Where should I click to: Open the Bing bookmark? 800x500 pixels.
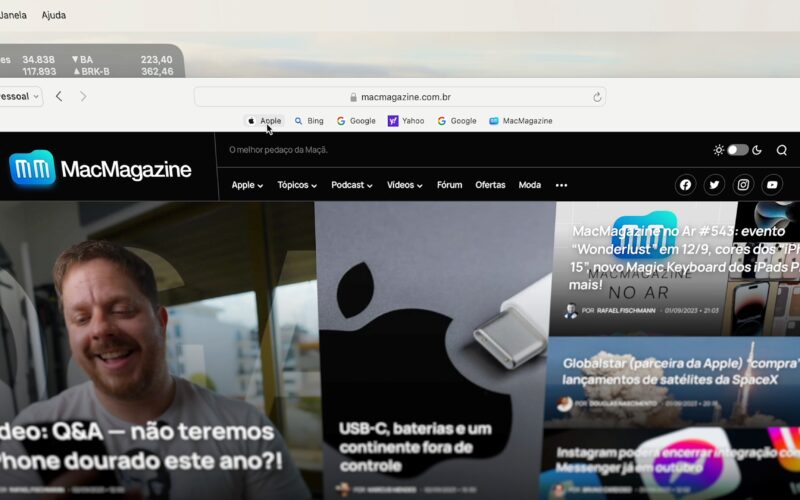pyautogui.click(x=309, y=121)
